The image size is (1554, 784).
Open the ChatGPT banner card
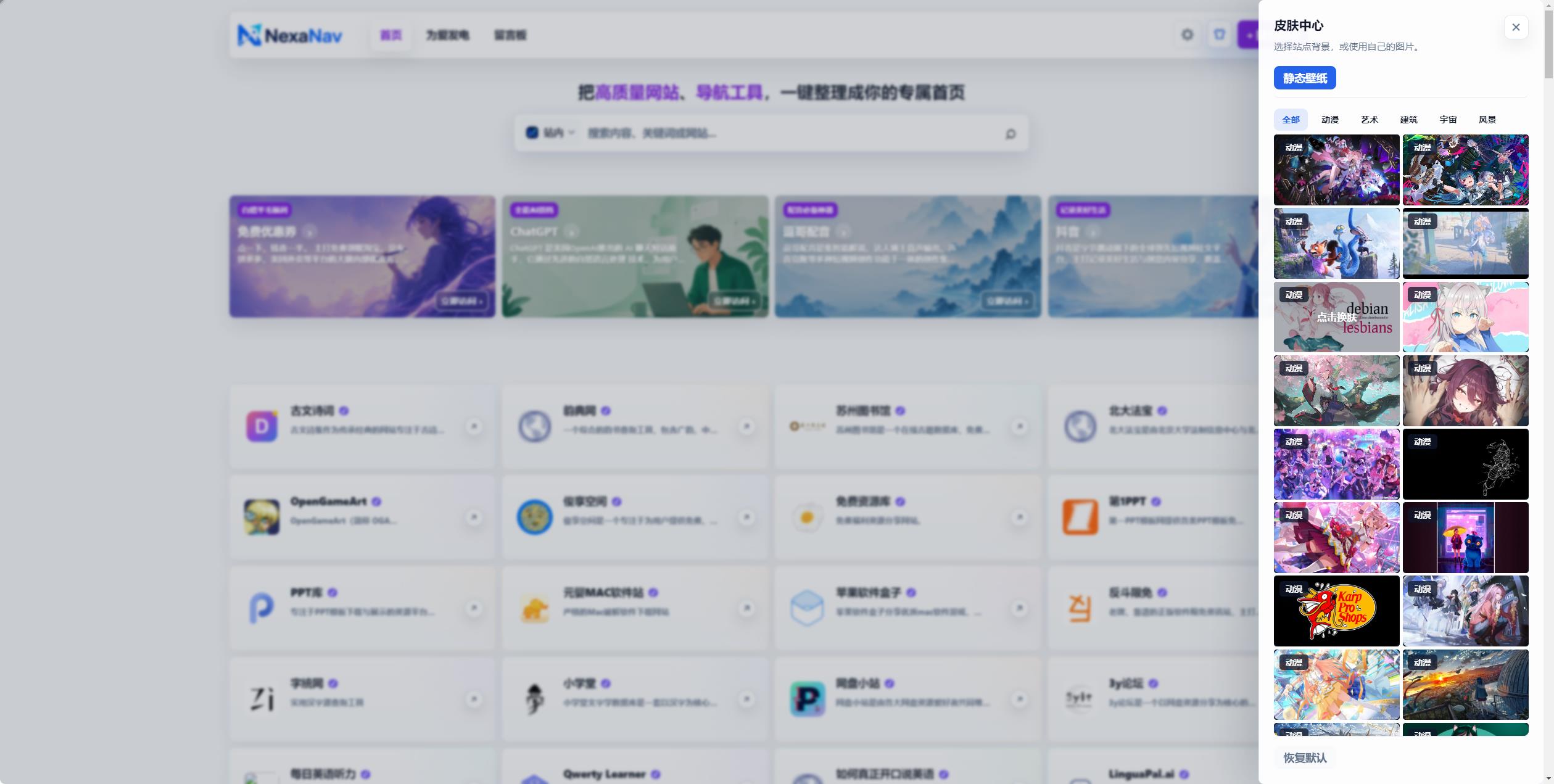point(635,257)
